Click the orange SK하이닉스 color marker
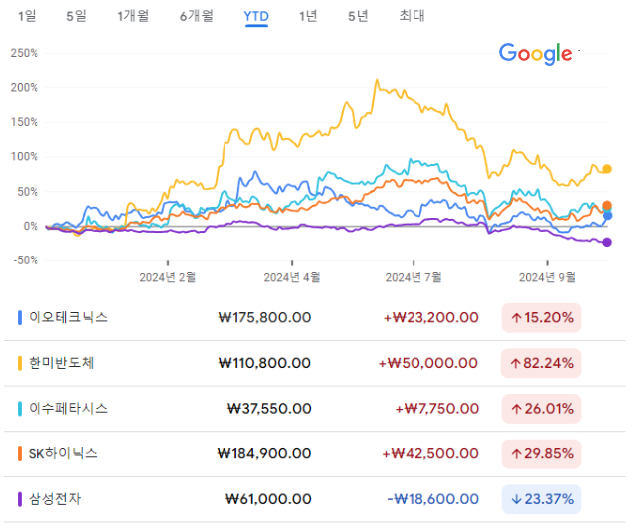 pos(20,453)
